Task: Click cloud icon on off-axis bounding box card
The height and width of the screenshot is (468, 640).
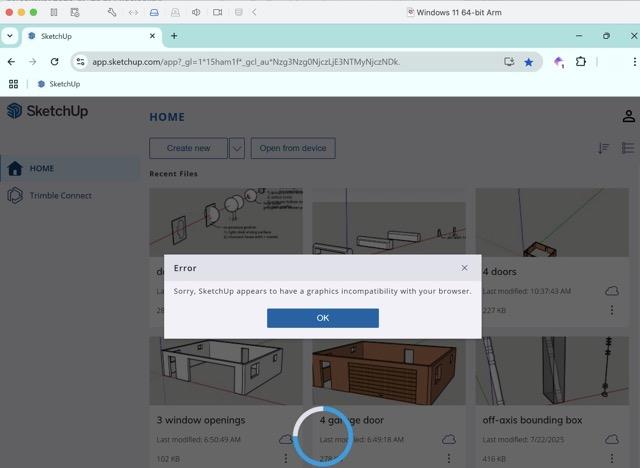Action: [612, 439]
